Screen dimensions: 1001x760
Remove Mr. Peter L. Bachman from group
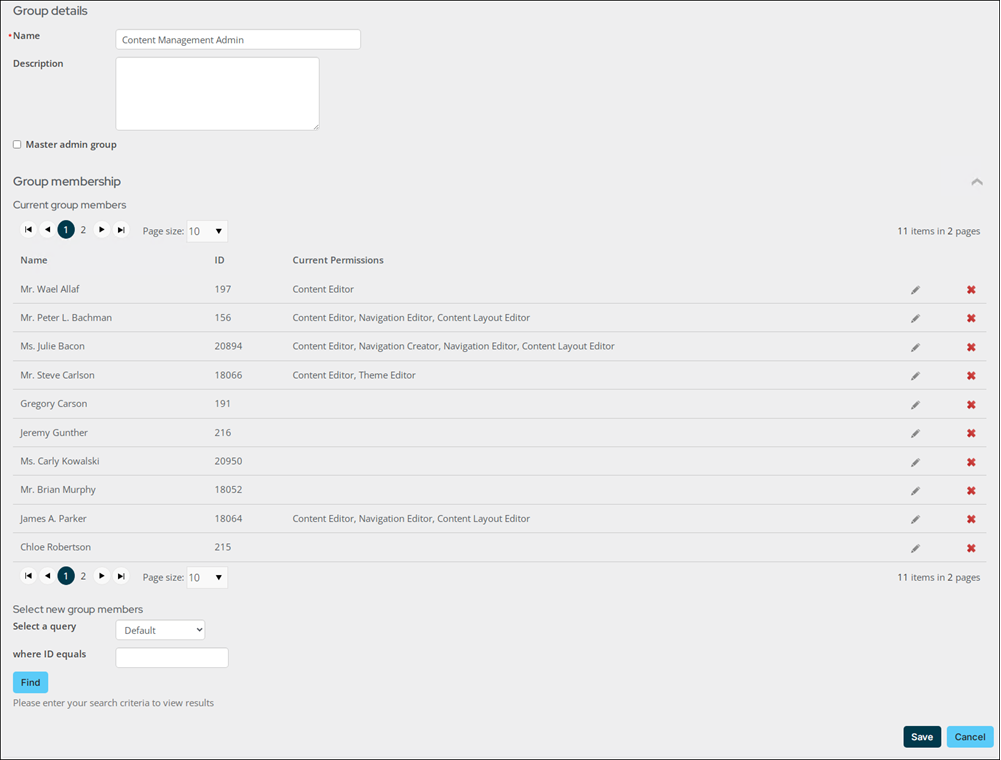click(971, 318)
